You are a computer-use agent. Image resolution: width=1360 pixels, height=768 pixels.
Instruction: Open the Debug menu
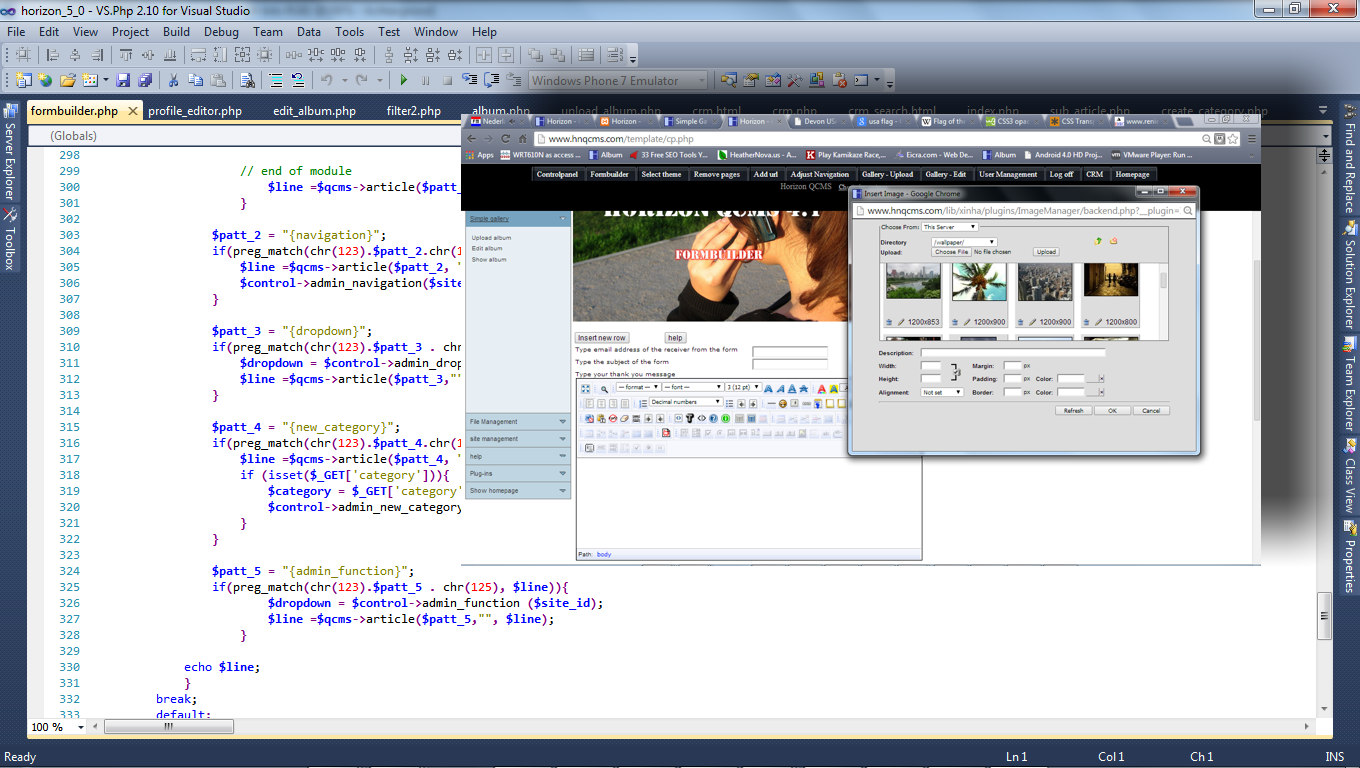point(221,32)
